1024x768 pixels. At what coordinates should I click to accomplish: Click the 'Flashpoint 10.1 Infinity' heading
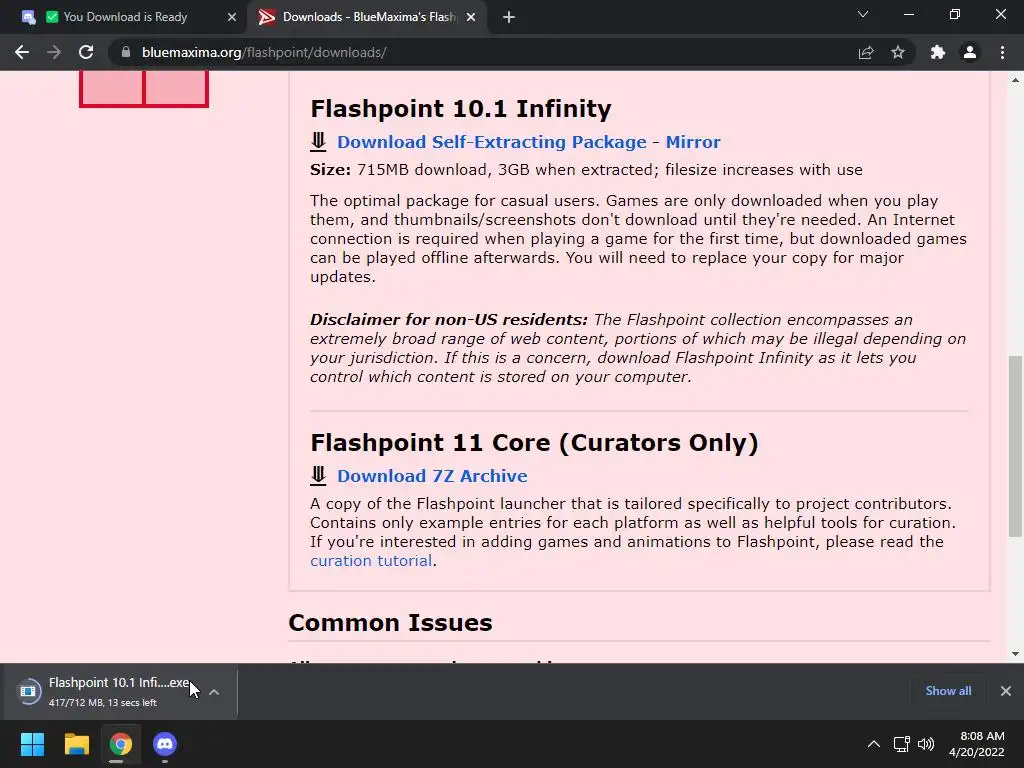461,108
